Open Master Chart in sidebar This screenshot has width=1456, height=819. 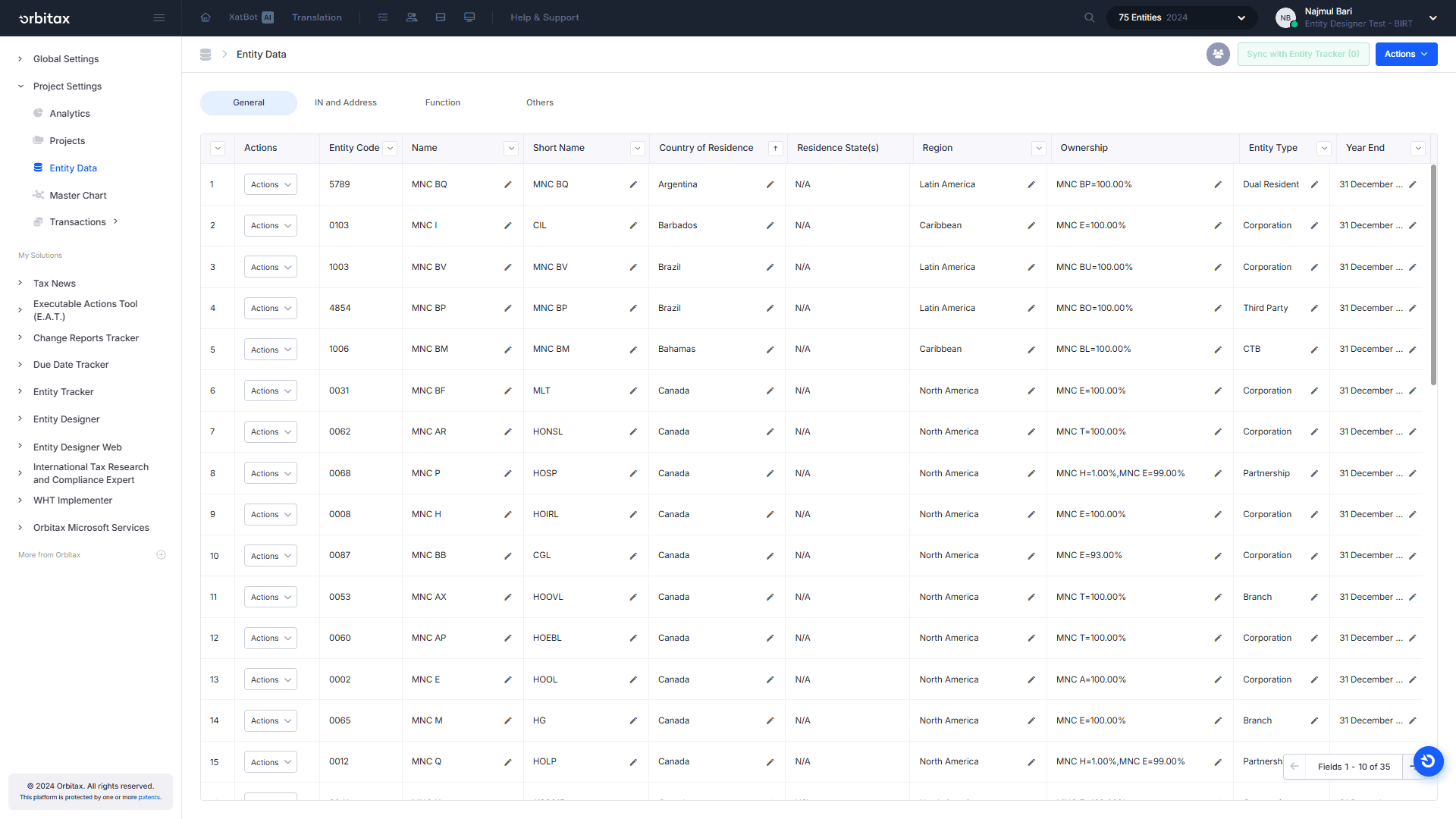tap(78, 196)
